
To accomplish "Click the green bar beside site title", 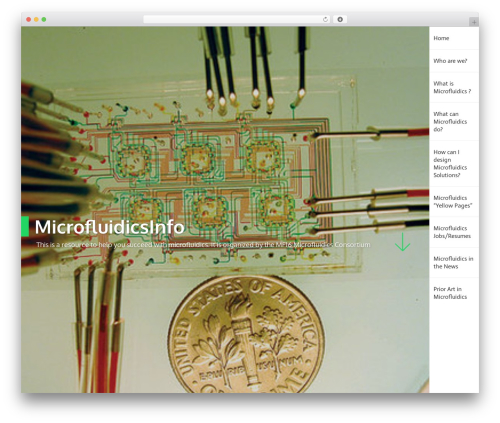I will point(25,226).
